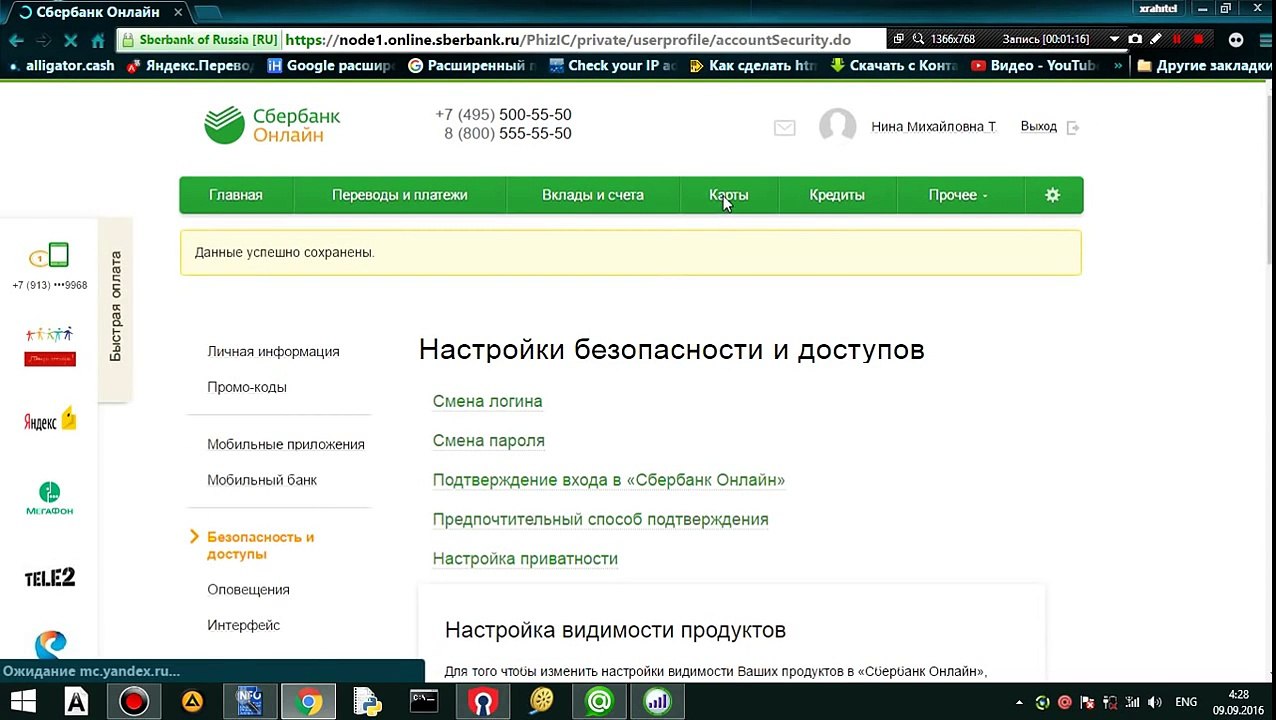The image size is (1276, 720).
Task: Expand Прочее dropdown menu
Action: point(958,195)
